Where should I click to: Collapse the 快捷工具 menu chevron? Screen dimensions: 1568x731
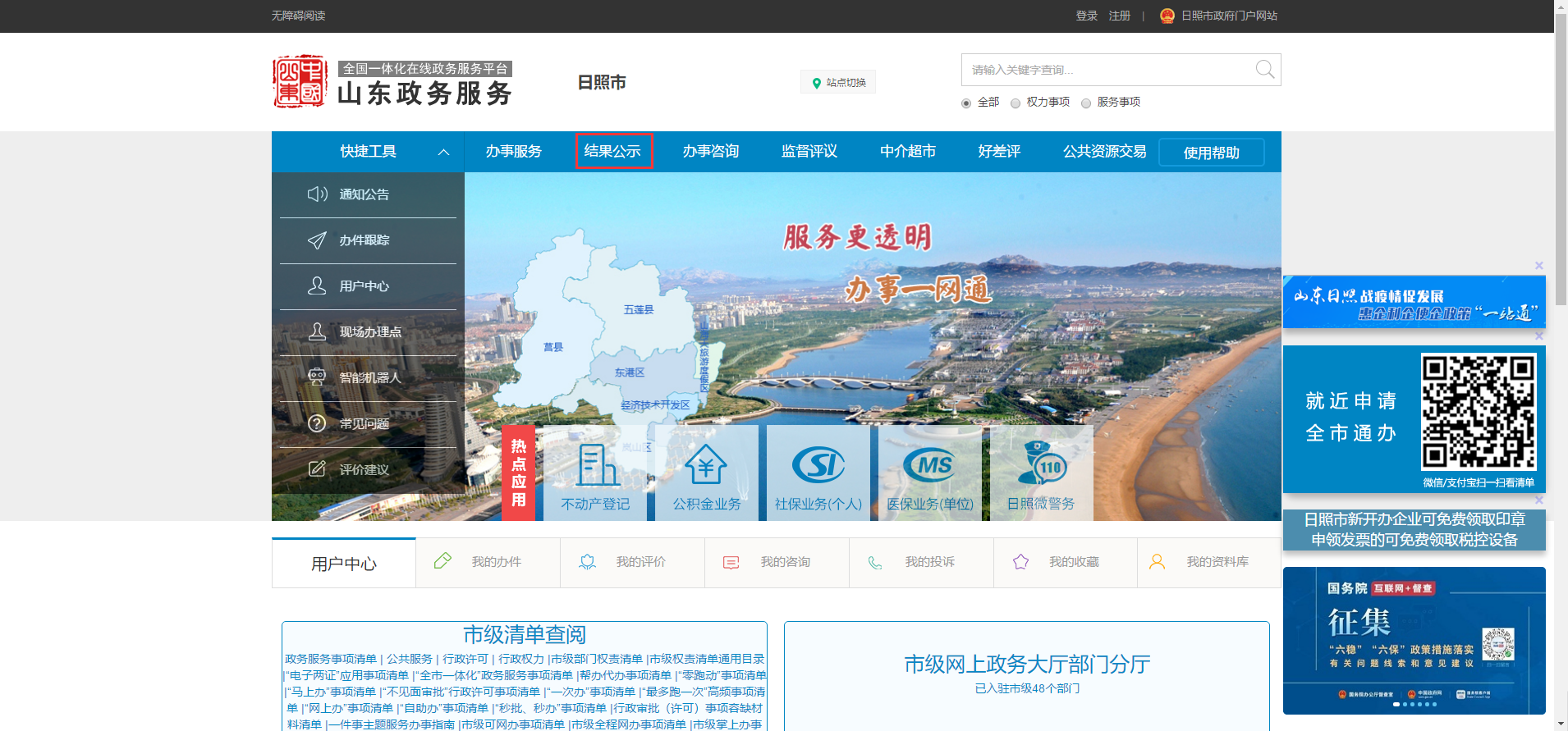point(443,152)
